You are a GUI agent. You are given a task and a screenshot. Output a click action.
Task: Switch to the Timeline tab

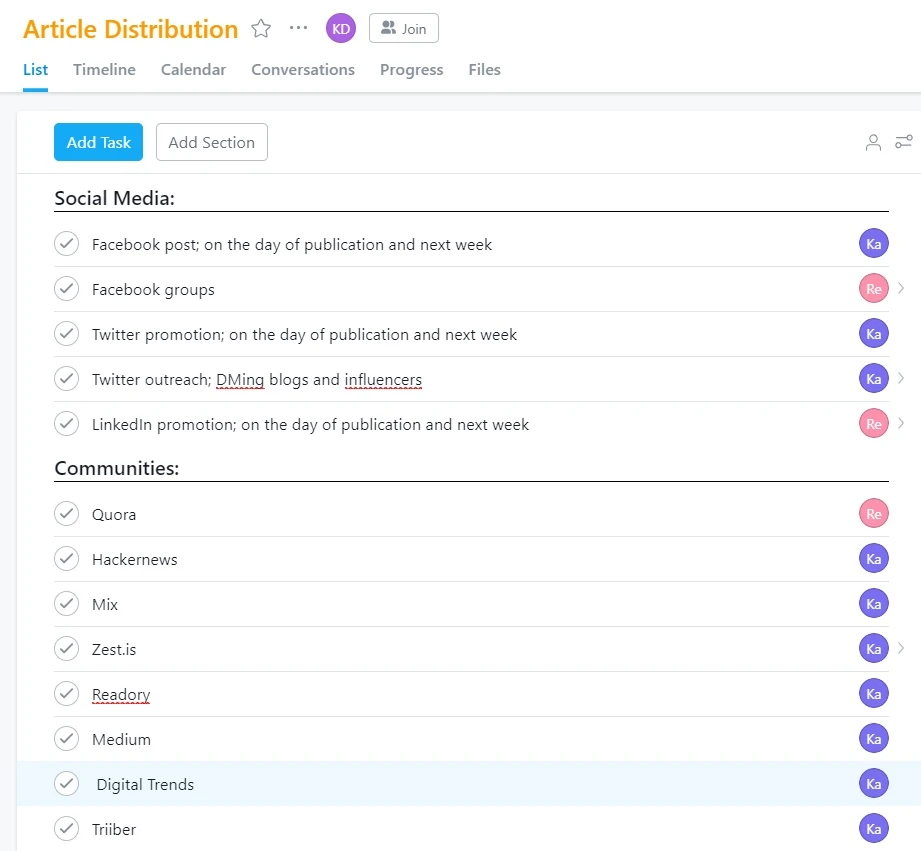click(x=104, y=70)
